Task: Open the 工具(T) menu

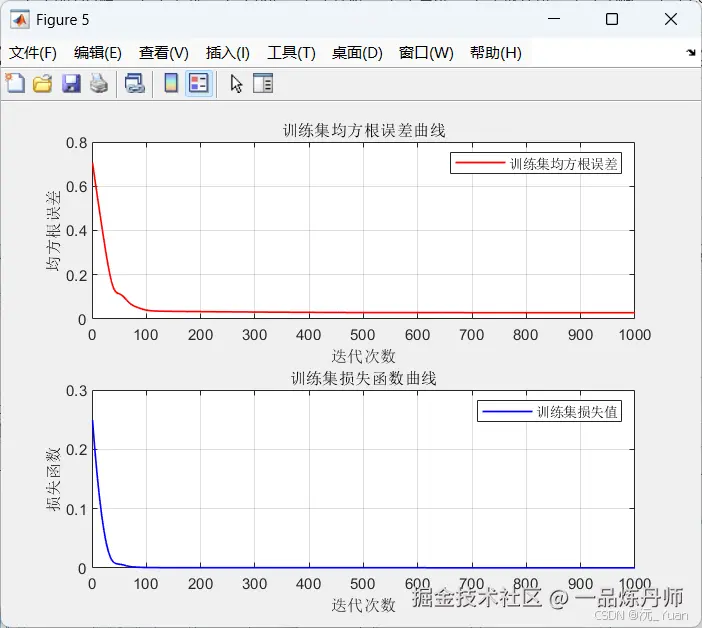Action: pos(291,53)
